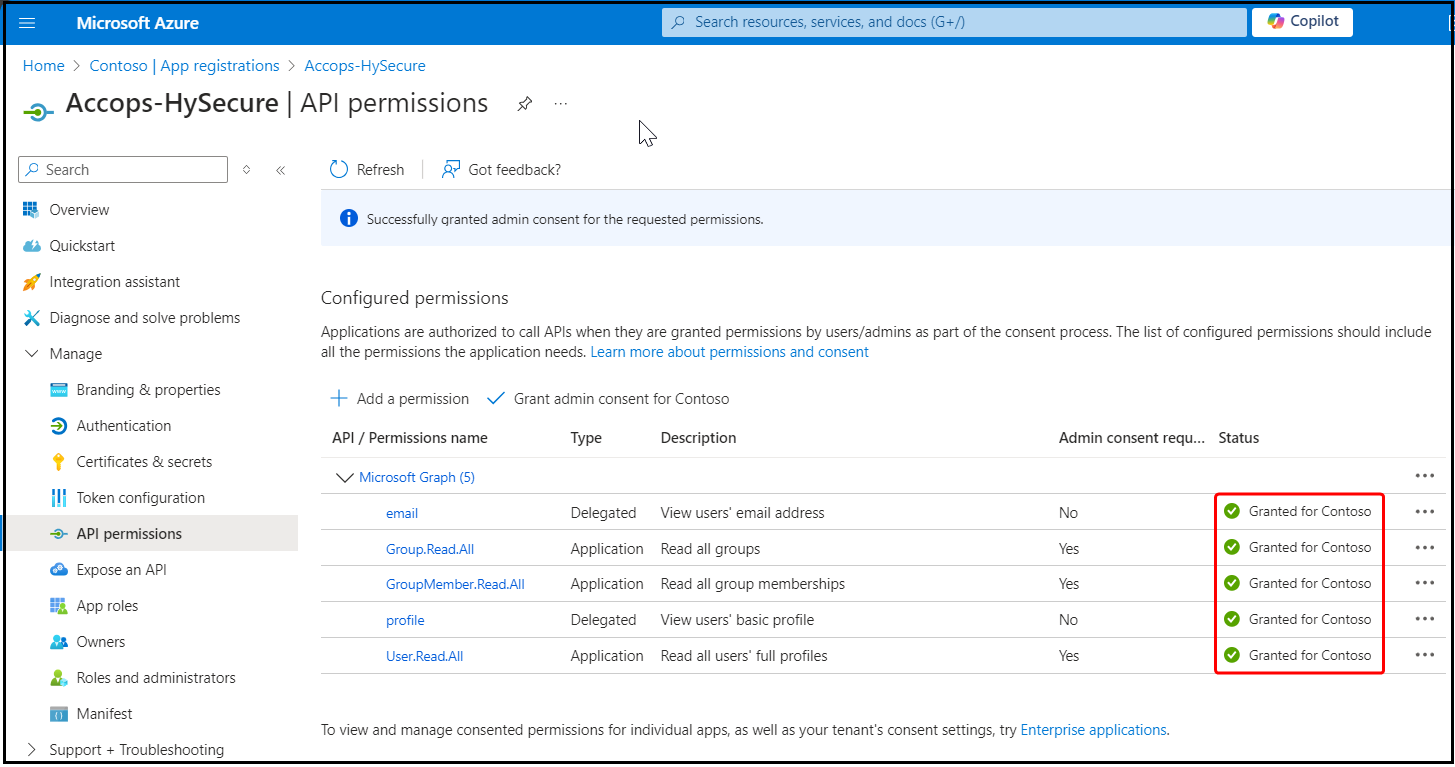Image resolution: width=1455 pixels, height=767 pixels.
Task: Click the Refresh icon
Action: click(x=339, y=170)
